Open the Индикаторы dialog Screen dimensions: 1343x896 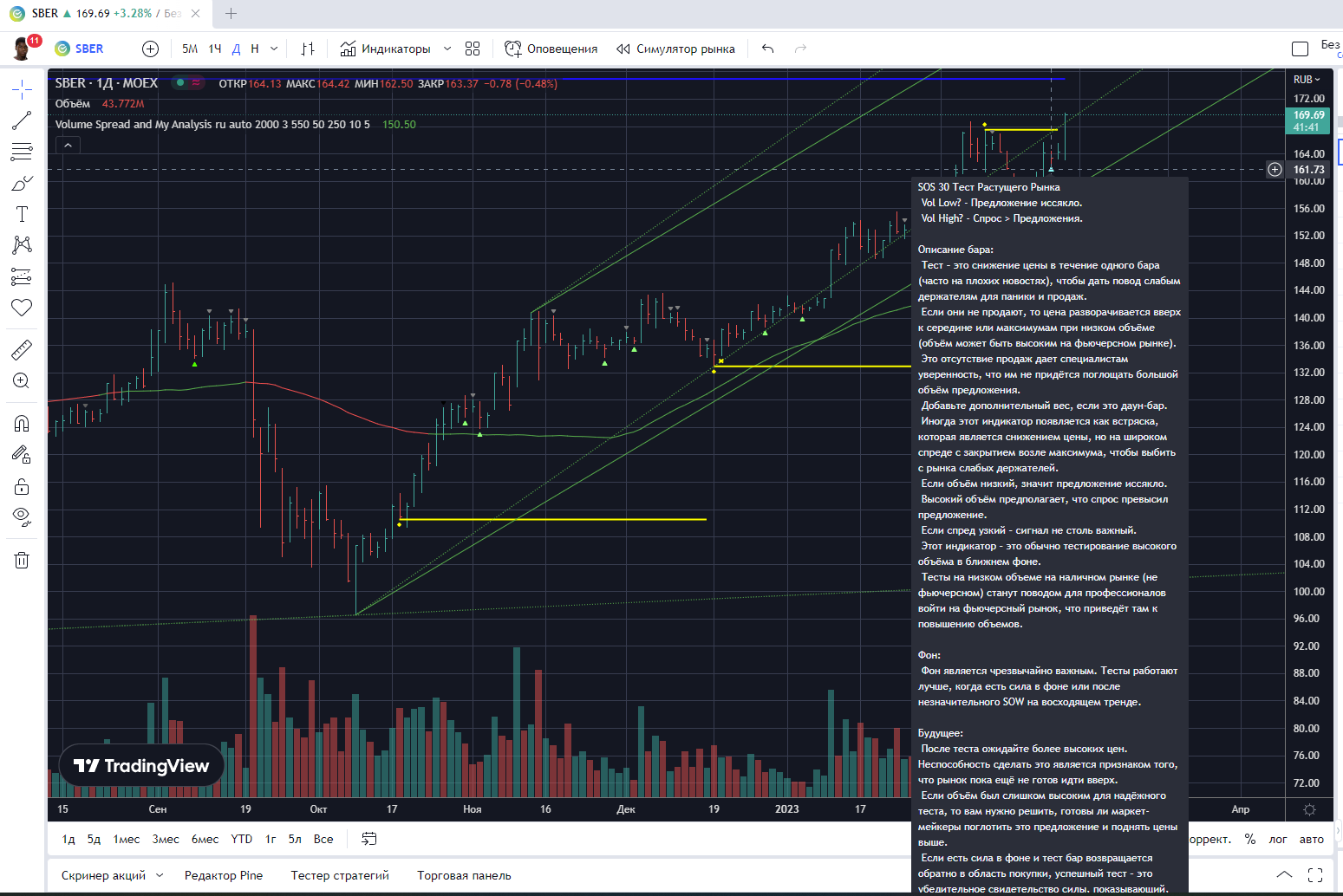[385, 49]
